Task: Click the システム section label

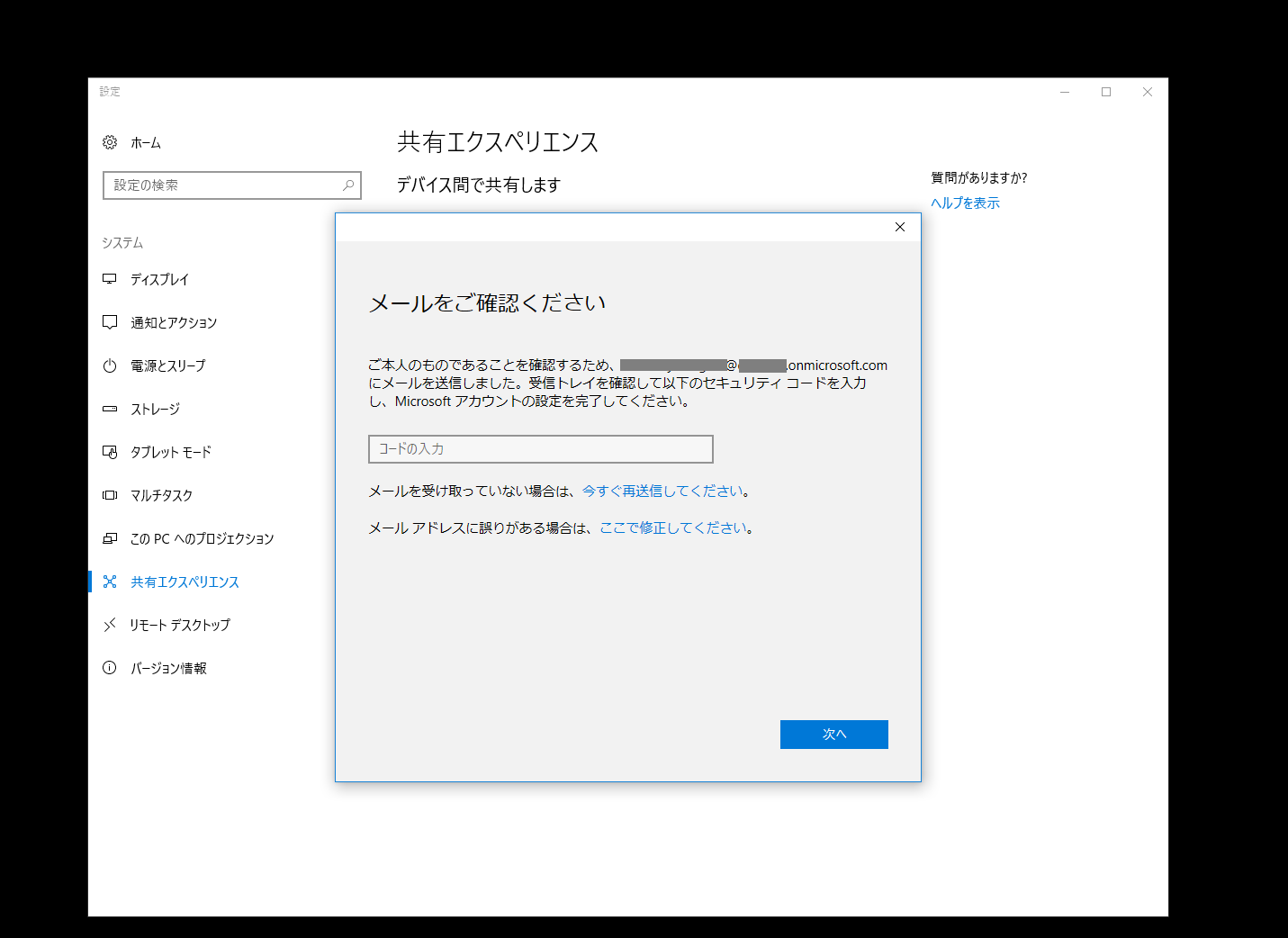Action: click(x=122, y=242)
